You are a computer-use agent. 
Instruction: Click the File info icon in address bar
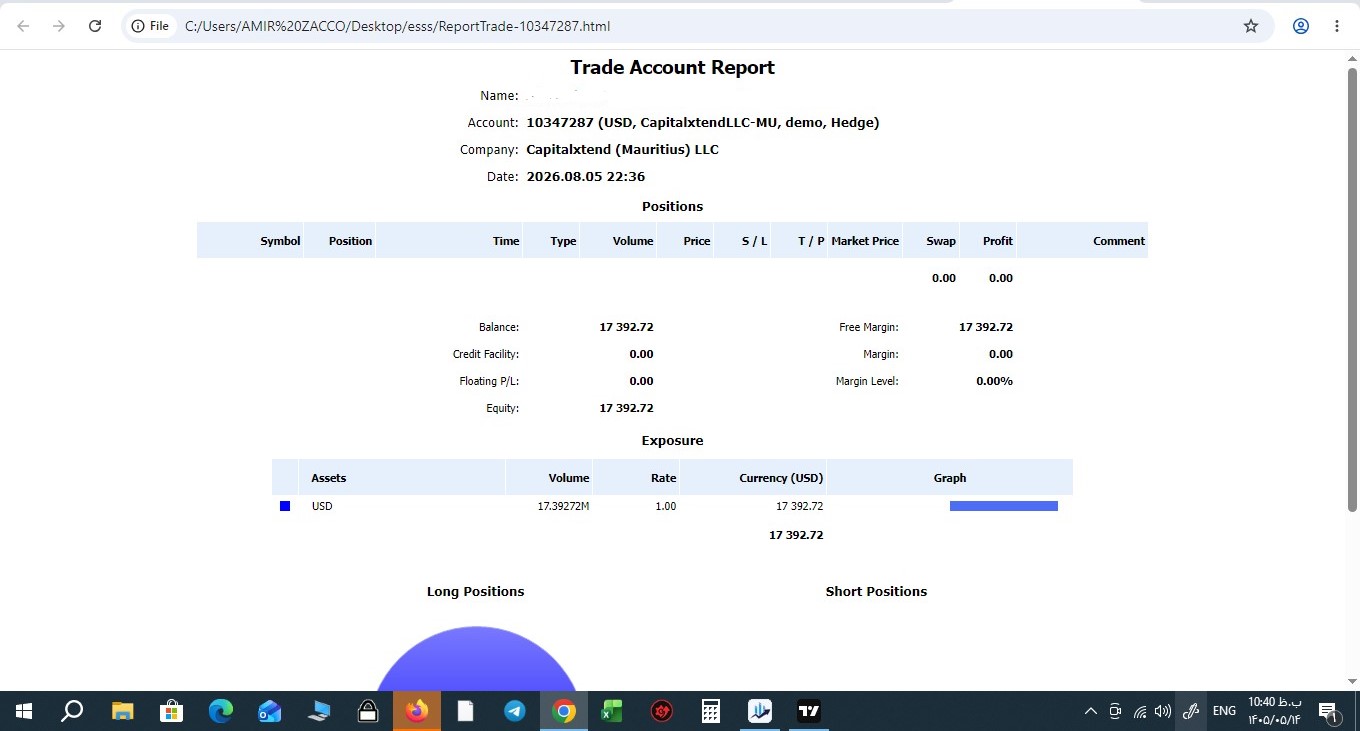pos(150,26)
